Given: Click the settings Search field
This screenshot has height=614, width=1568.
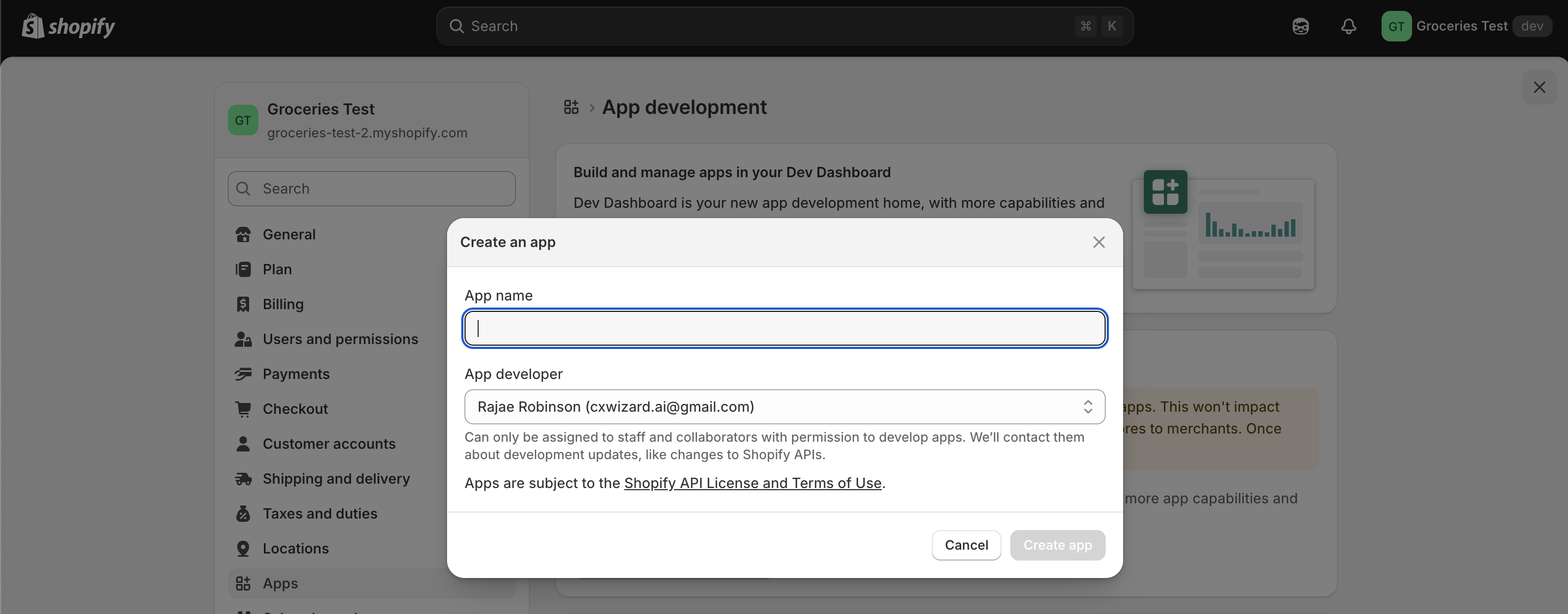Looking at the screenshot, I should [371, 188].
